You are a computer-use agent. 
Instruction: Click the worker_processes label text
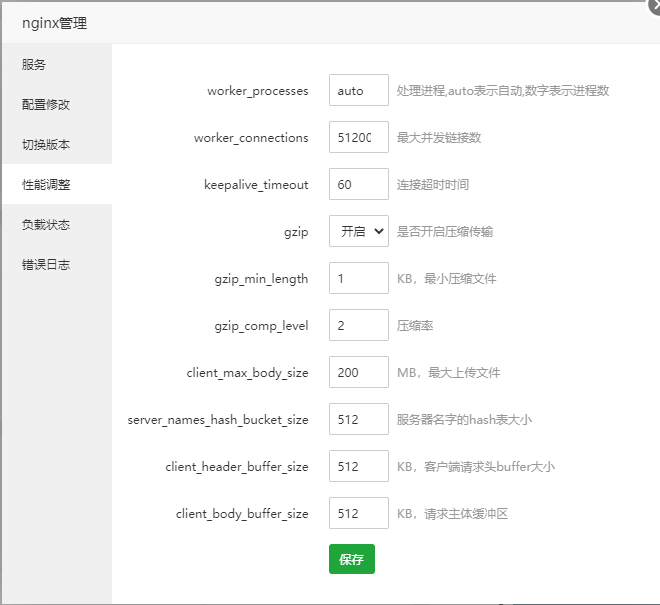coord(258,91)
